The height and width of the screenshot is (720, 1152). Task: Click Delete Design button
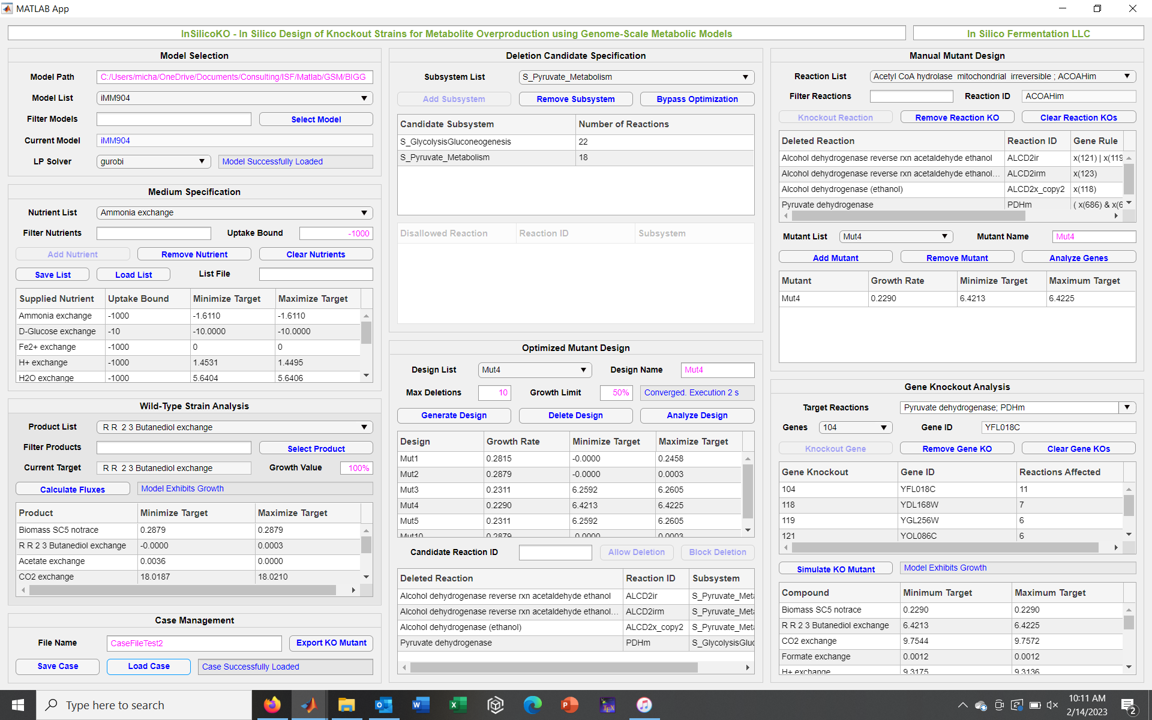[x=575, y=415]
